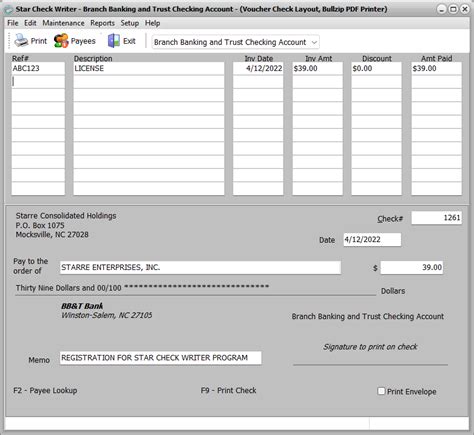Open the Help menu
The image size is (474, 435).
152,23
